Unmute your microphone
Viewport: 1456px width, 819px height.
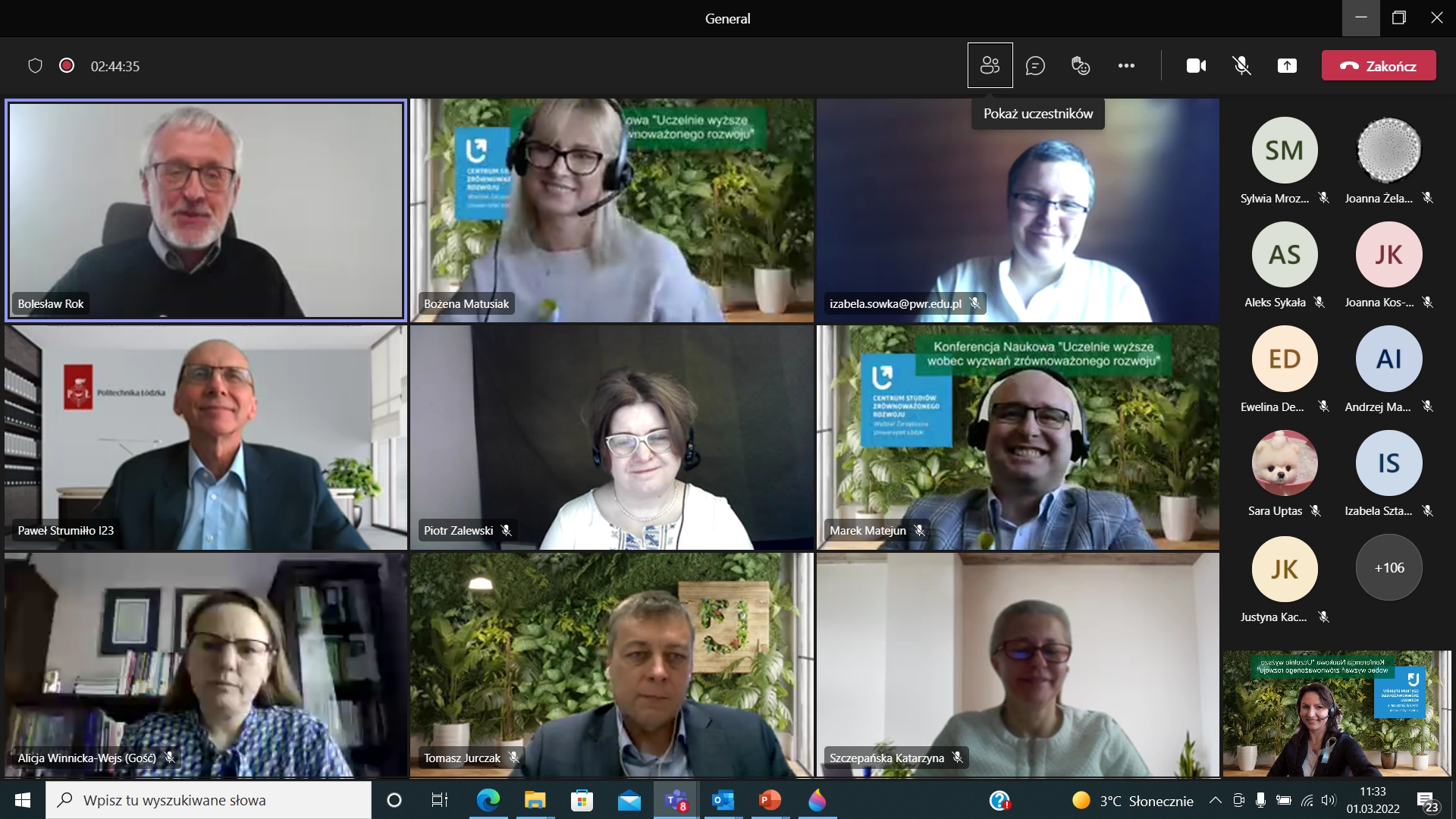(1241, 65)
